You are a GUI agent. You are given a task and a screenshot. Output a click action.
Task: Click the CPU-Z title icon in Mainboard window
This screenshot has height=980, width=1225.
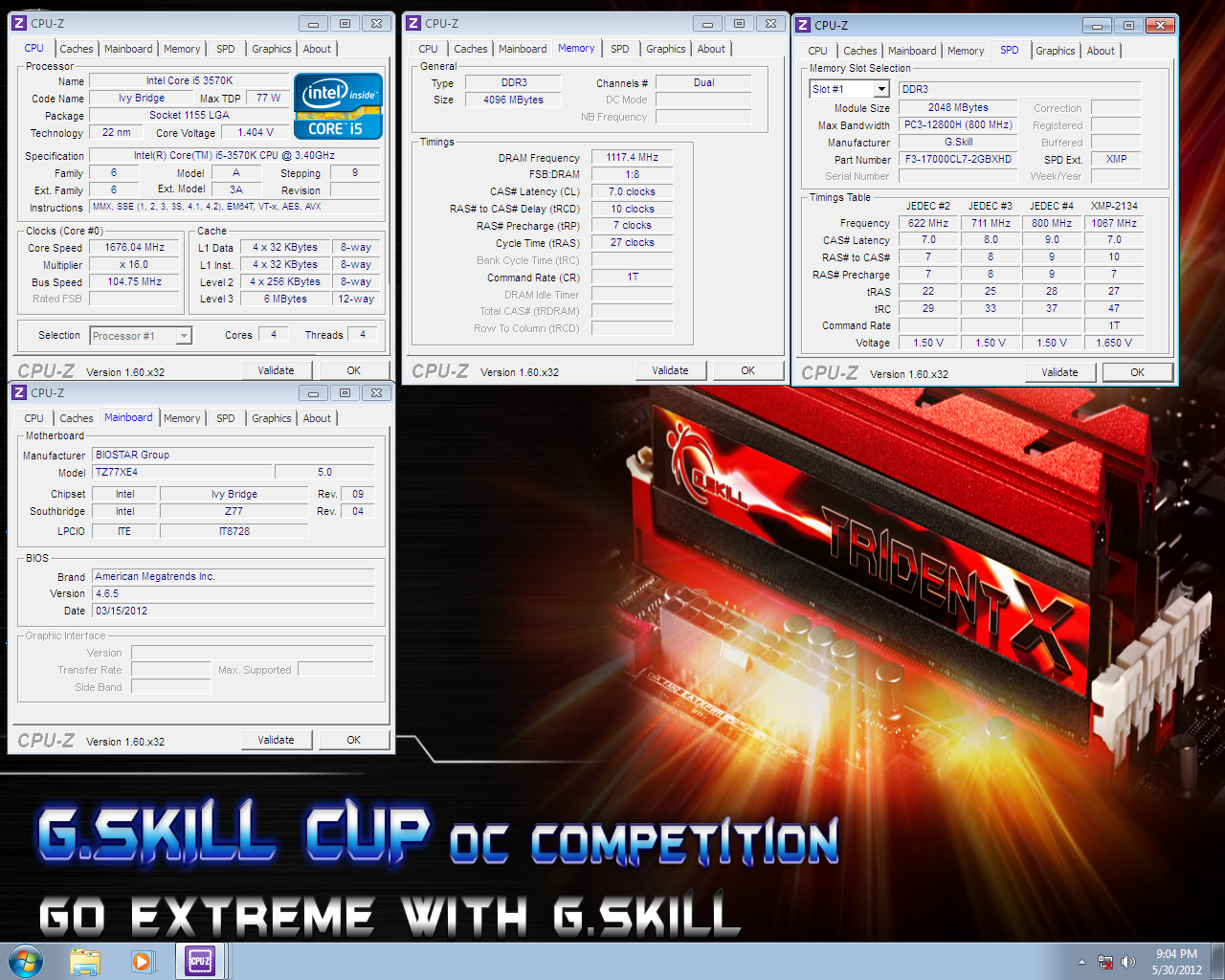point(18,392)
